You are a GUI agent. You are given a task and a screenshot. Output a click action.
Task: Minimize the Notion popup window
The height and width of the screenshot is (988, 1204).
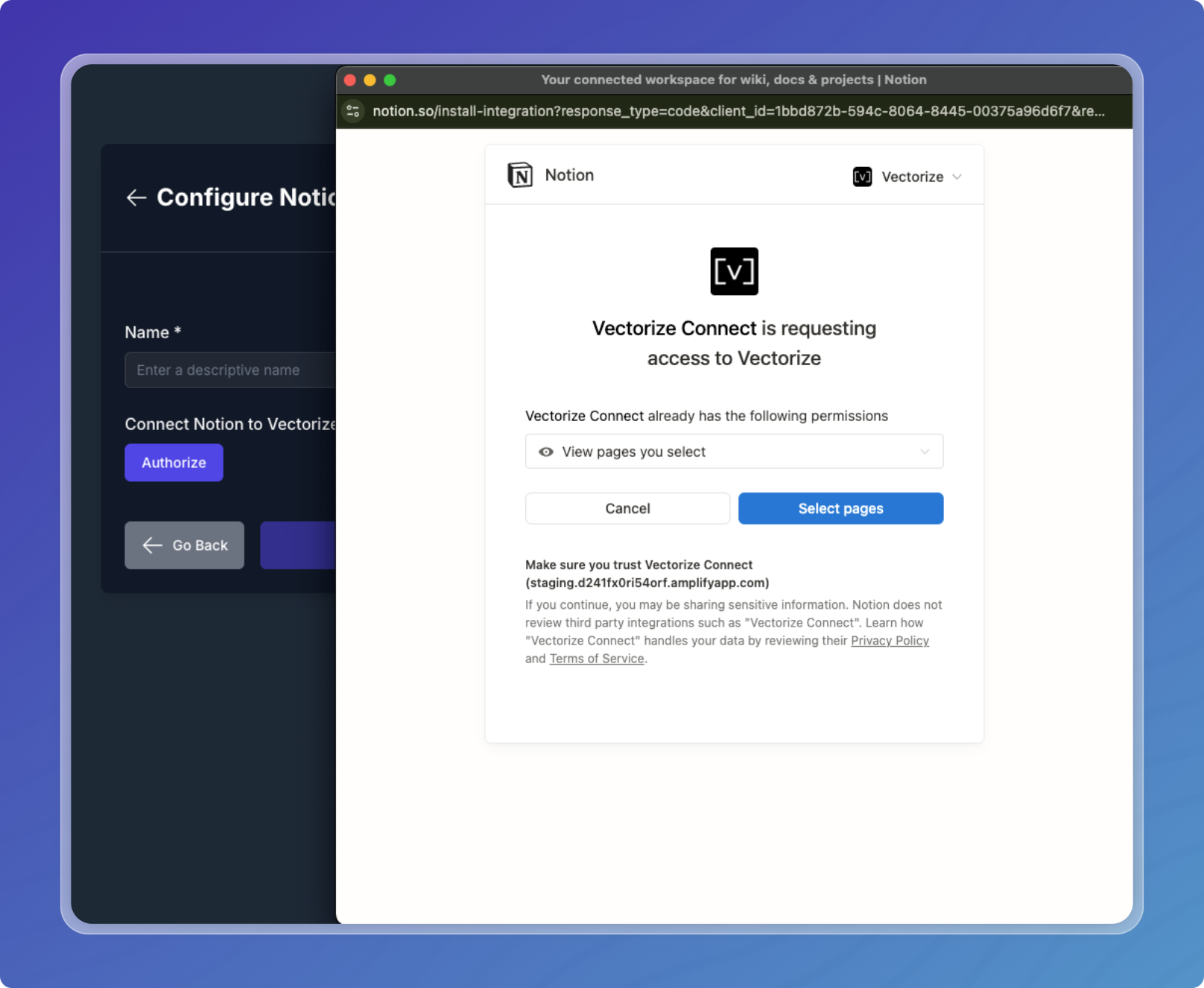(x=370, y=80)
